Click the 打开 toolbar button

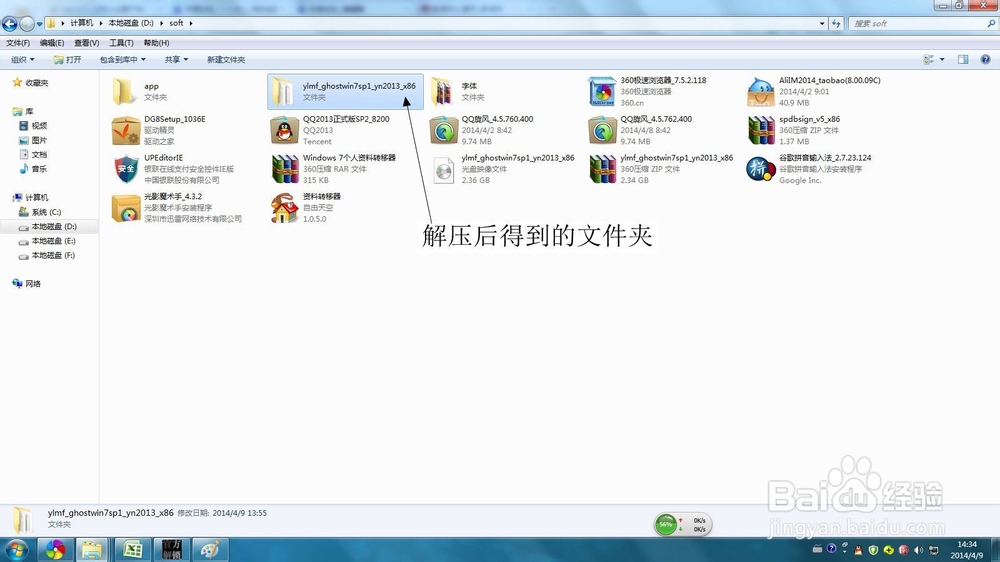coord(68,59)
